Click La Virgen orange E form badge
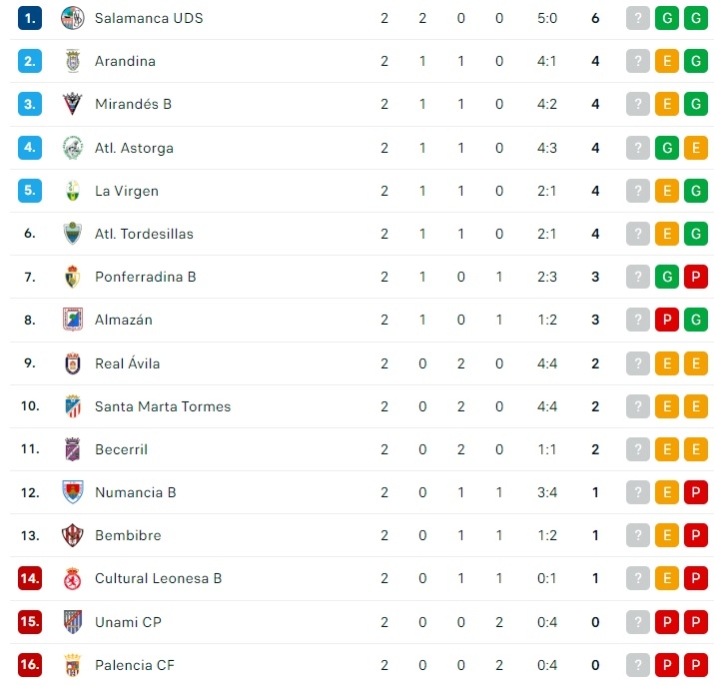Viewport: 714px width, 686px height. click(667, 191)
